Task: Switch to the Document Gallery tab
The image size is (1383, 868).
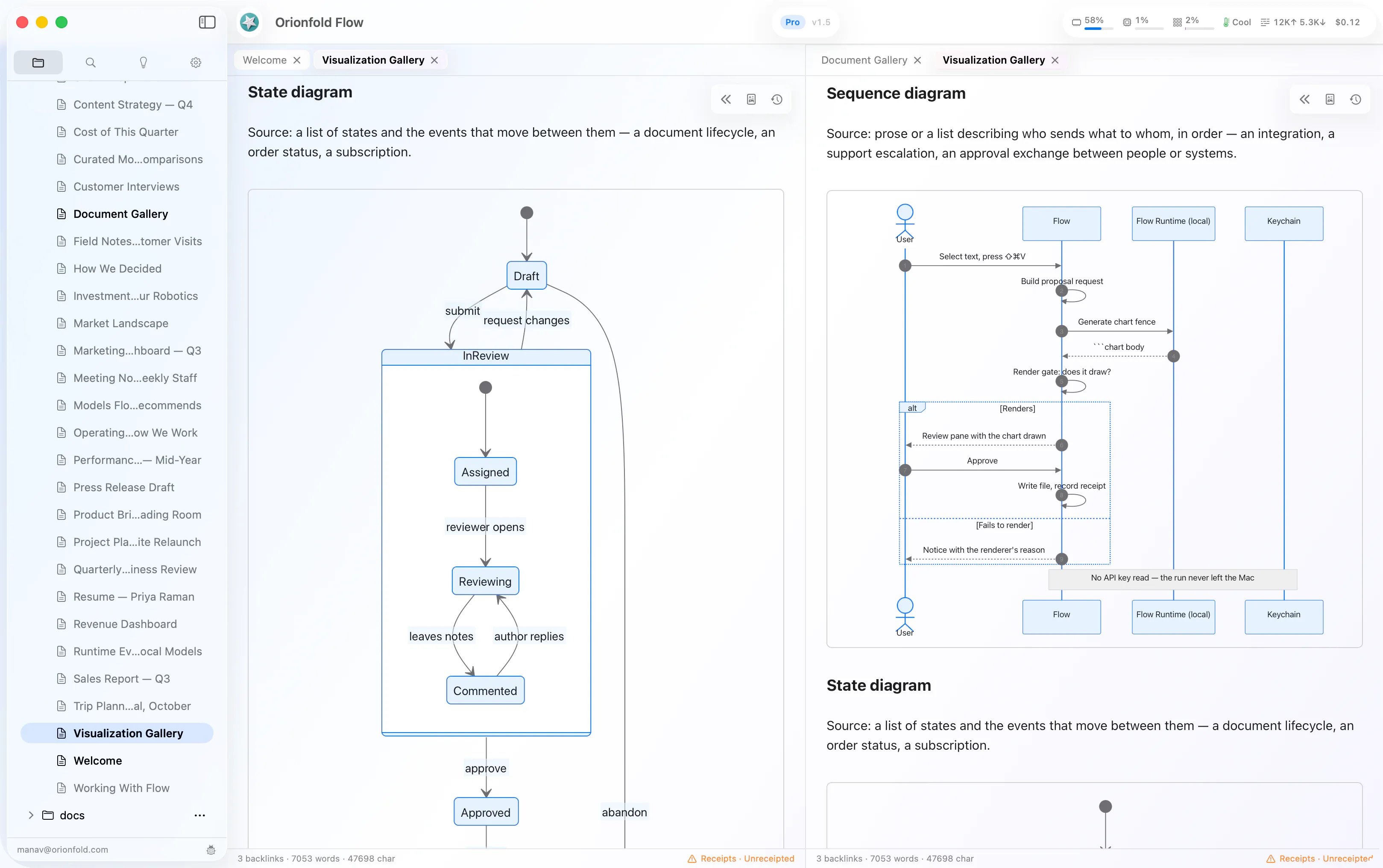Action: pyautogui.click(x=864, y=60)
